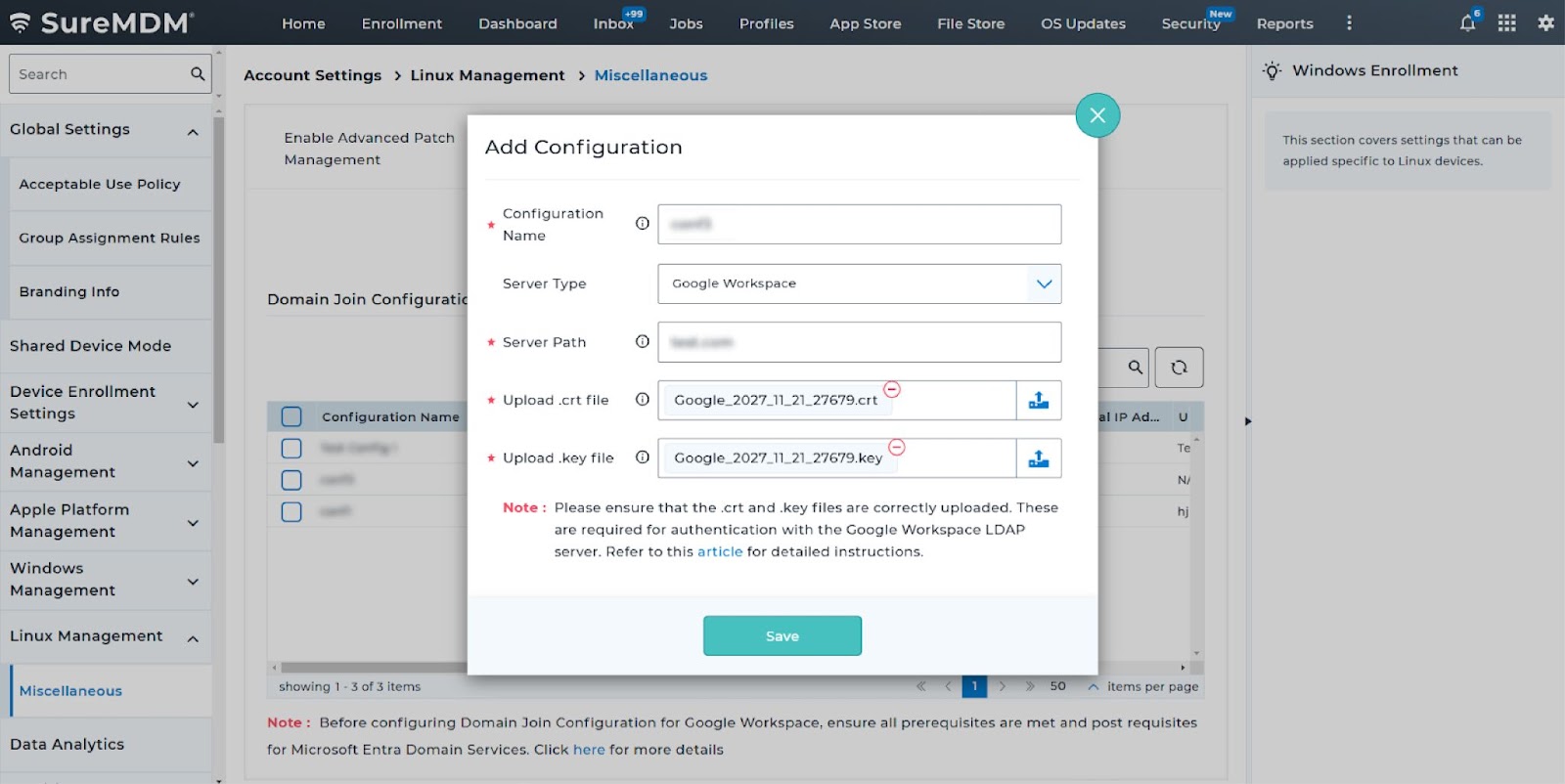1565x784 pixels.
Task: Click the refresh table icon
Action: tap(1179, 368)
